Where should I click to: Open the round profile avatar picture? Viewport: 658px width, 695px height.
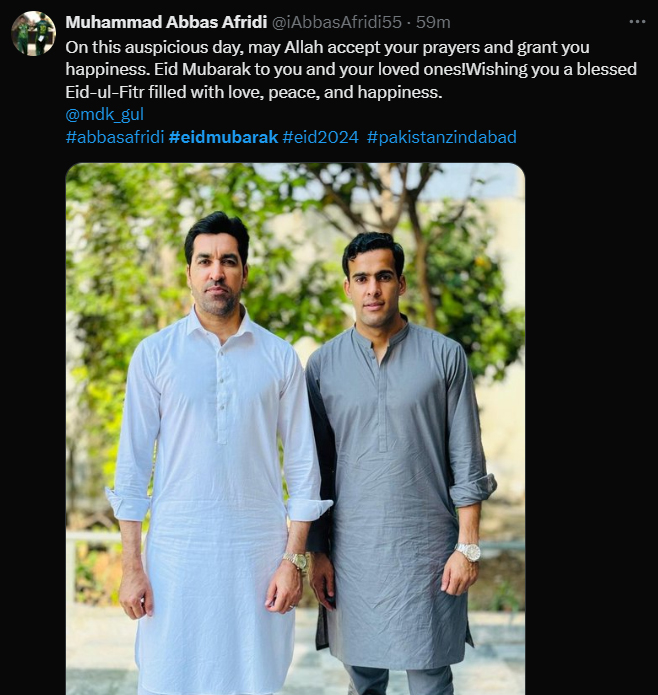(34, 33)
